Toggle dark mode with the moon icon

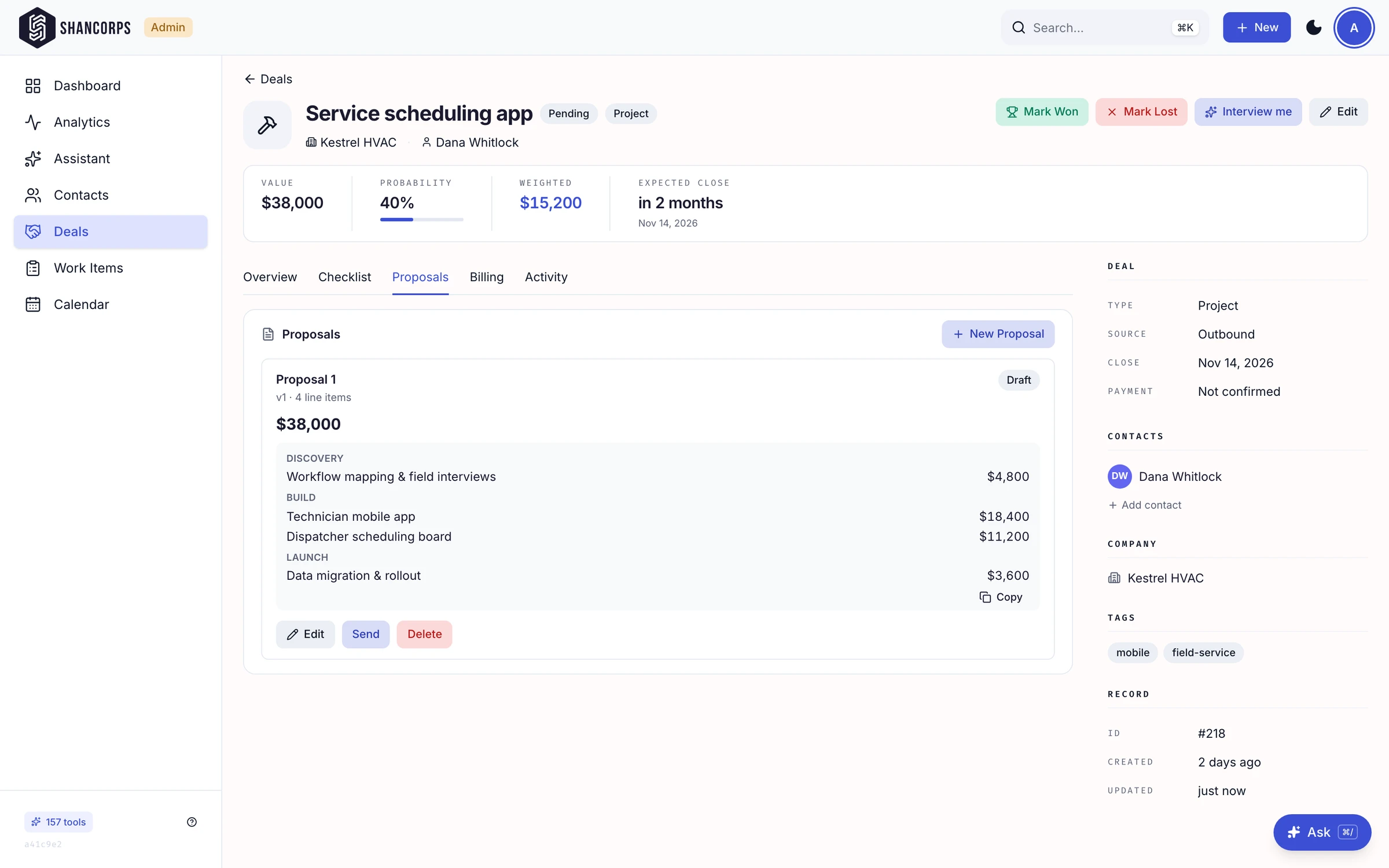click(x=1314, y=27)
